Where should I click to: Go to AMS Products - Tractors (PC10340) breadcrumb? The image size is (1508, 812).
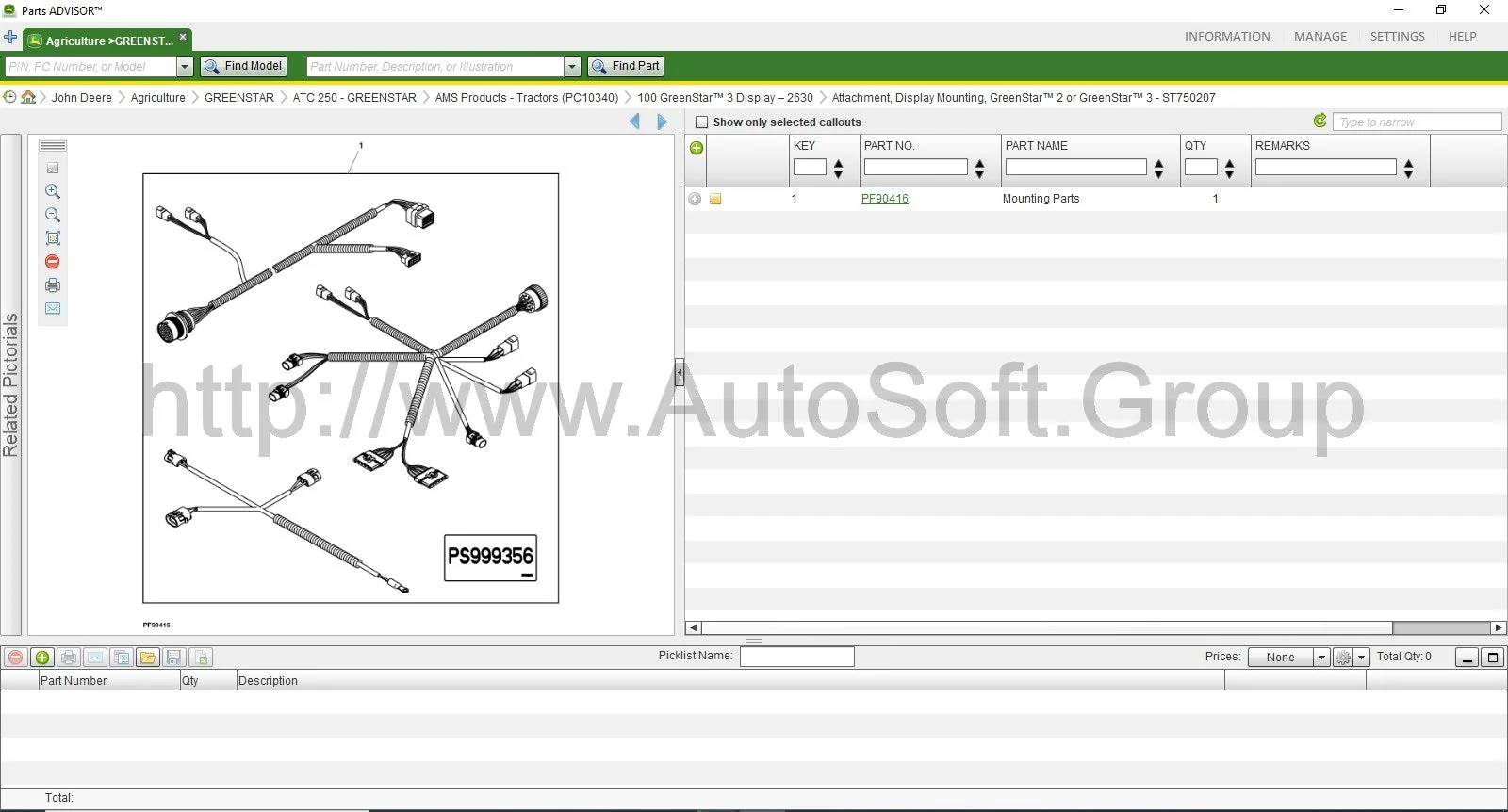[x=527, y=98]
